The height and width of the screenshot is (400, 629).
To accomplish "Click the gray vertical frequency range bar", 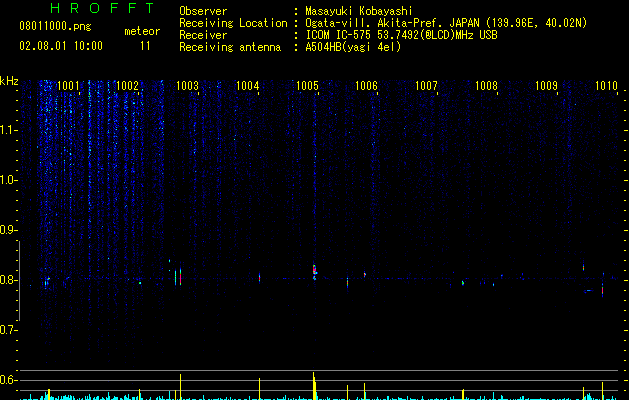I will 19,281.
